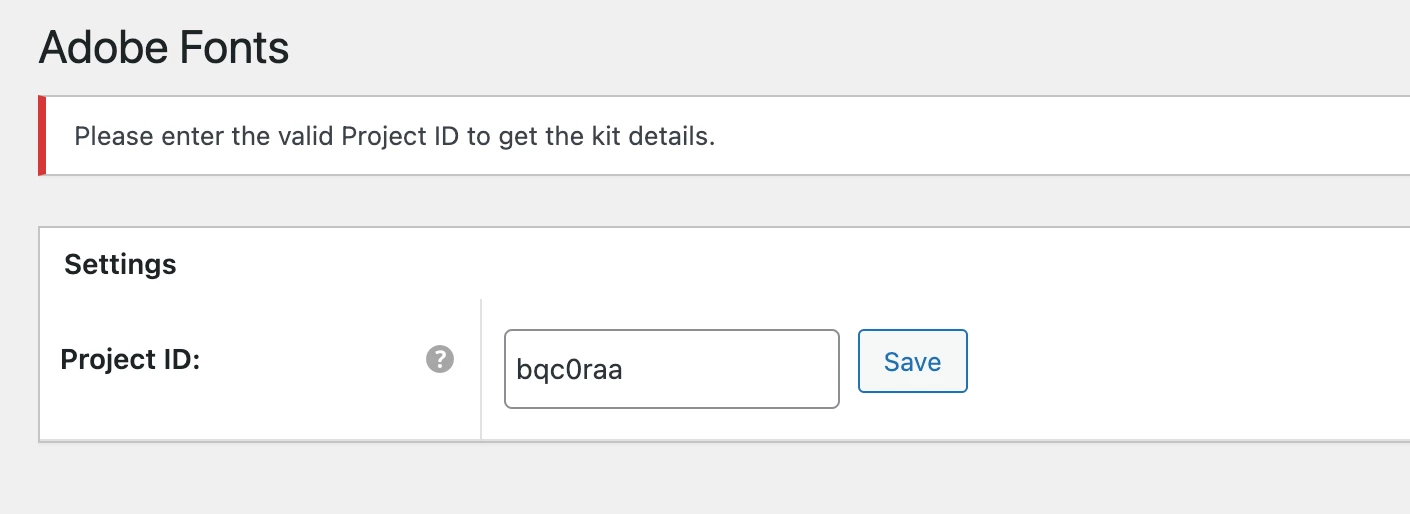This screenshot has width=1410, height=514.
Task: Click the error notice message text
Action: [x=395, y=136]
